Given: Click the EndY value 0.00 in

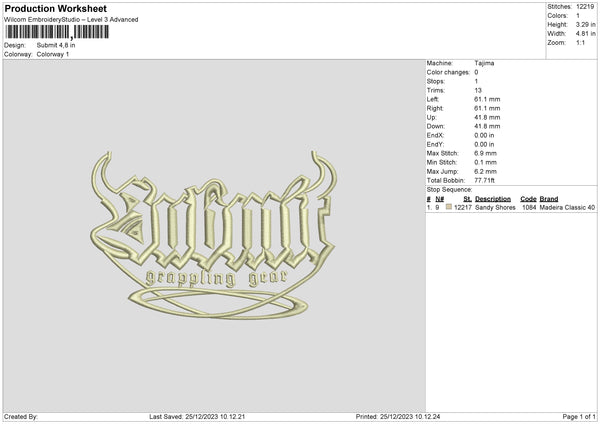Looking at the screenshot, I should (x=484, y=145).
